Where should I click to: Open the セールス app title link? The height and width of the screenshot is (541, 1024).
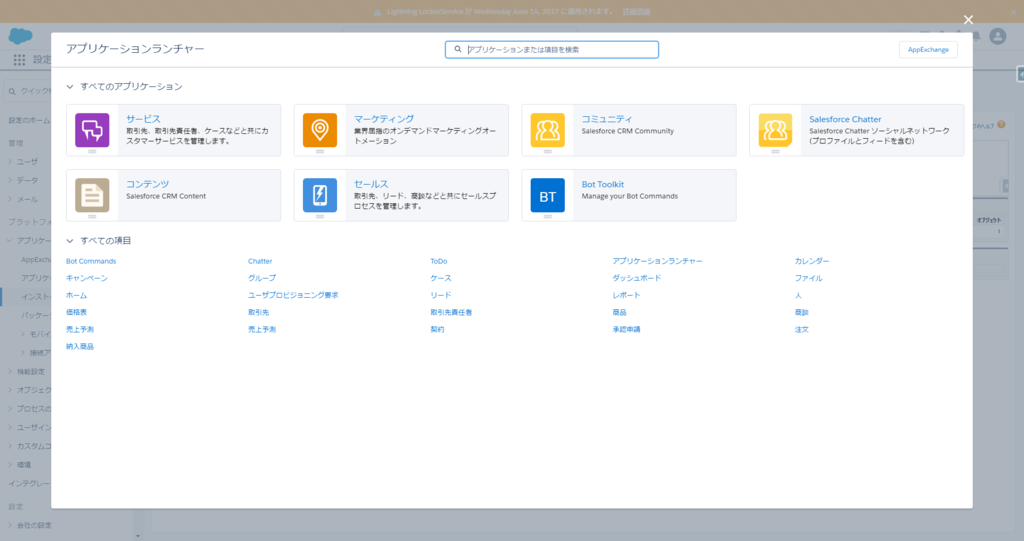coord(371,184)
